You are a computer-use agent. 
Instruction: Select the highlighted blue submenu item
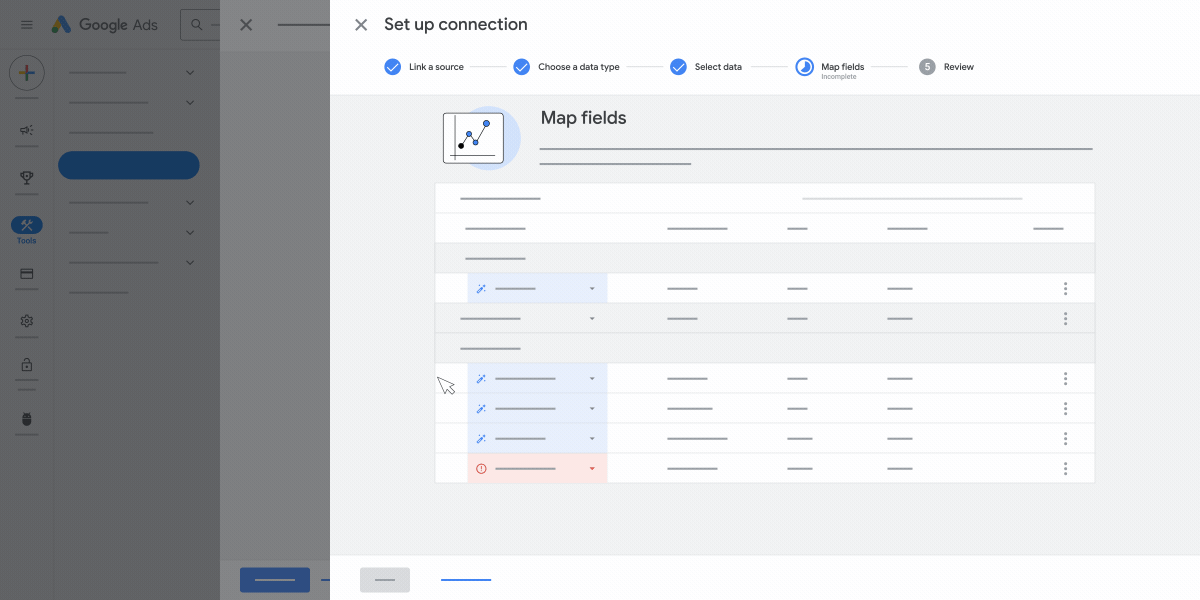(x=129, y=165)
